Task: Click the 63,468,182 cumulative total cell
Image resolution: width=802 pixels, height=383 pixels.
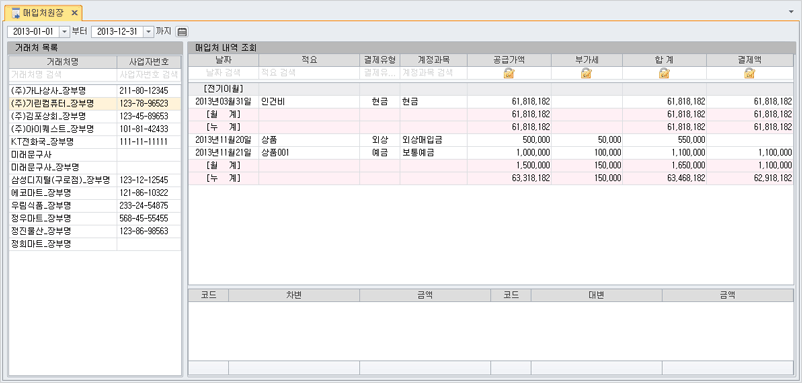Action: click(x=664, y=178)
